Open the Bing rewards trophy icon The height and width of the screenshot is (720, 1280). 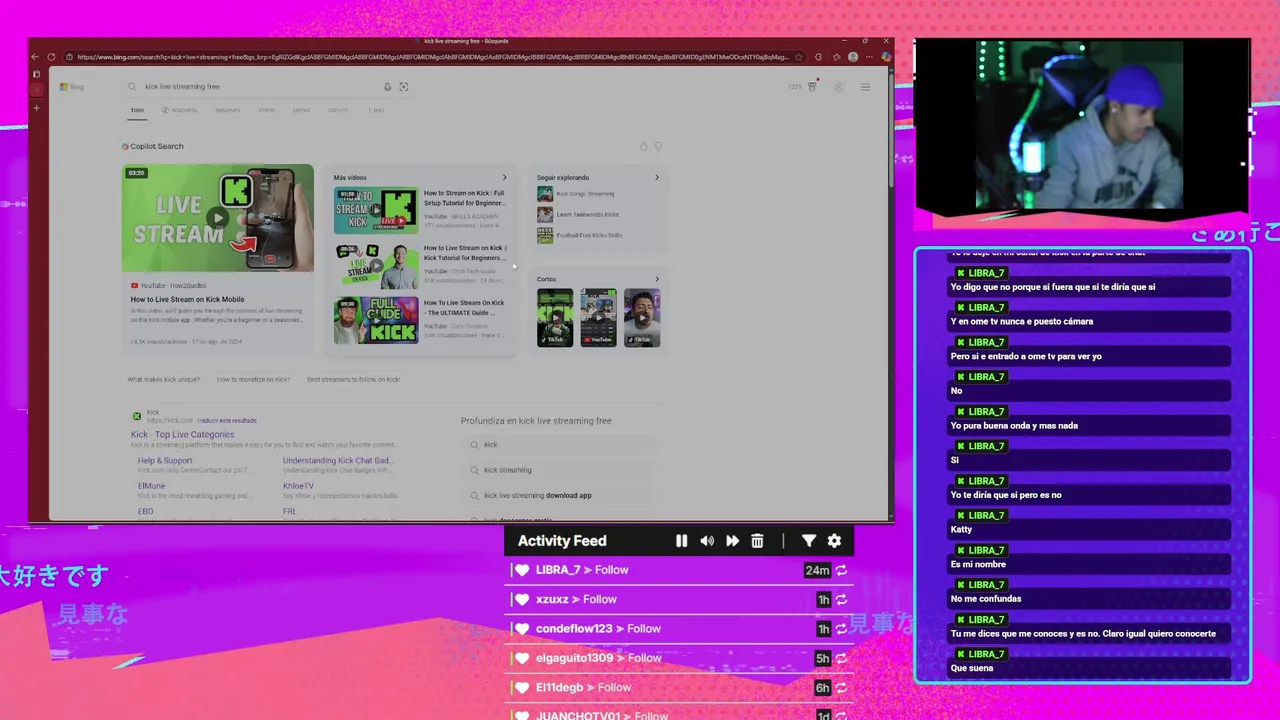point(811,87)
